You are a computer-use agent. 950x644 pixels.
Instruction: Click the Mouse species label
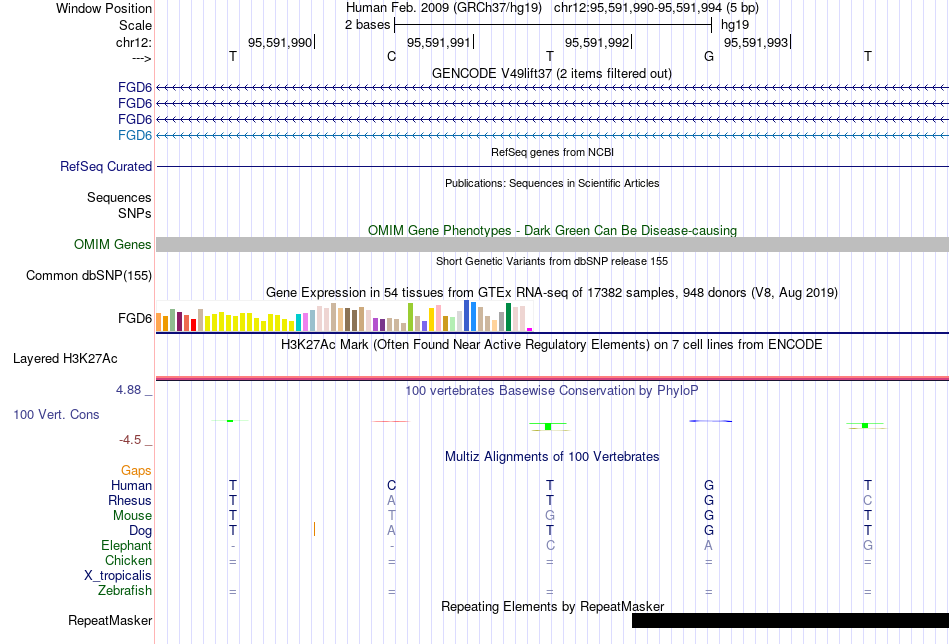[x=132, y=516]
